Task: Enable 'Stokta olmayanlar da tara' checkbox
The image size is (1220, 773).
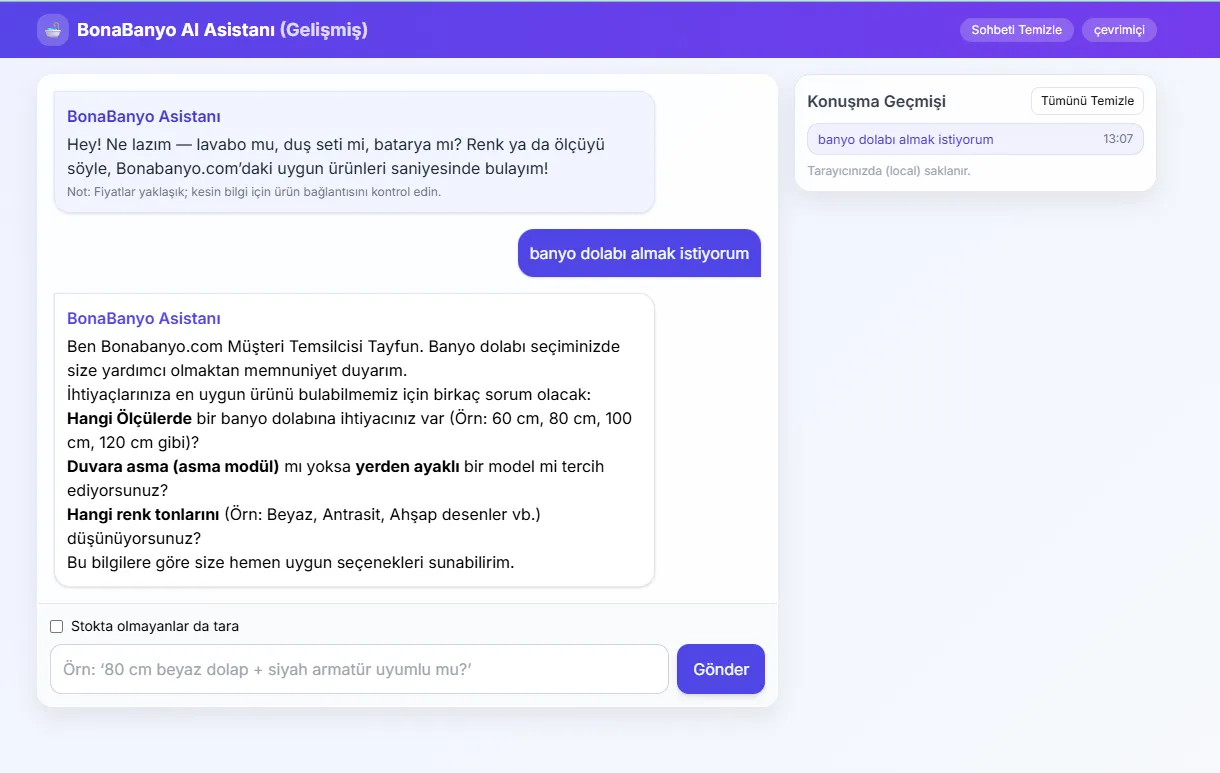Action: pyautogui.click(x=57, y=626)
